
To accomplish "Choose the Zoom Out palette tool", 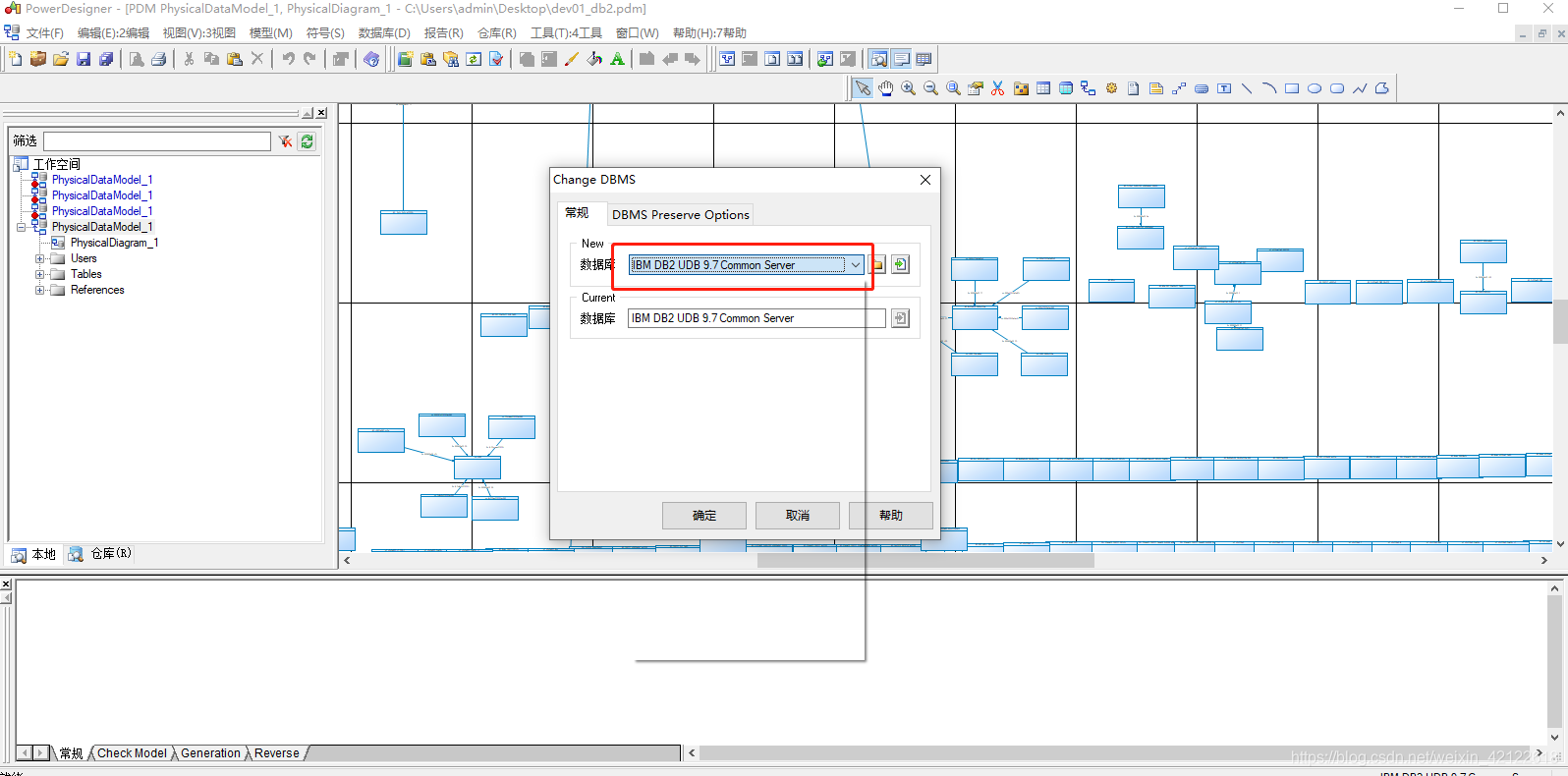I will pyautogui.click(x=930, y=88).
